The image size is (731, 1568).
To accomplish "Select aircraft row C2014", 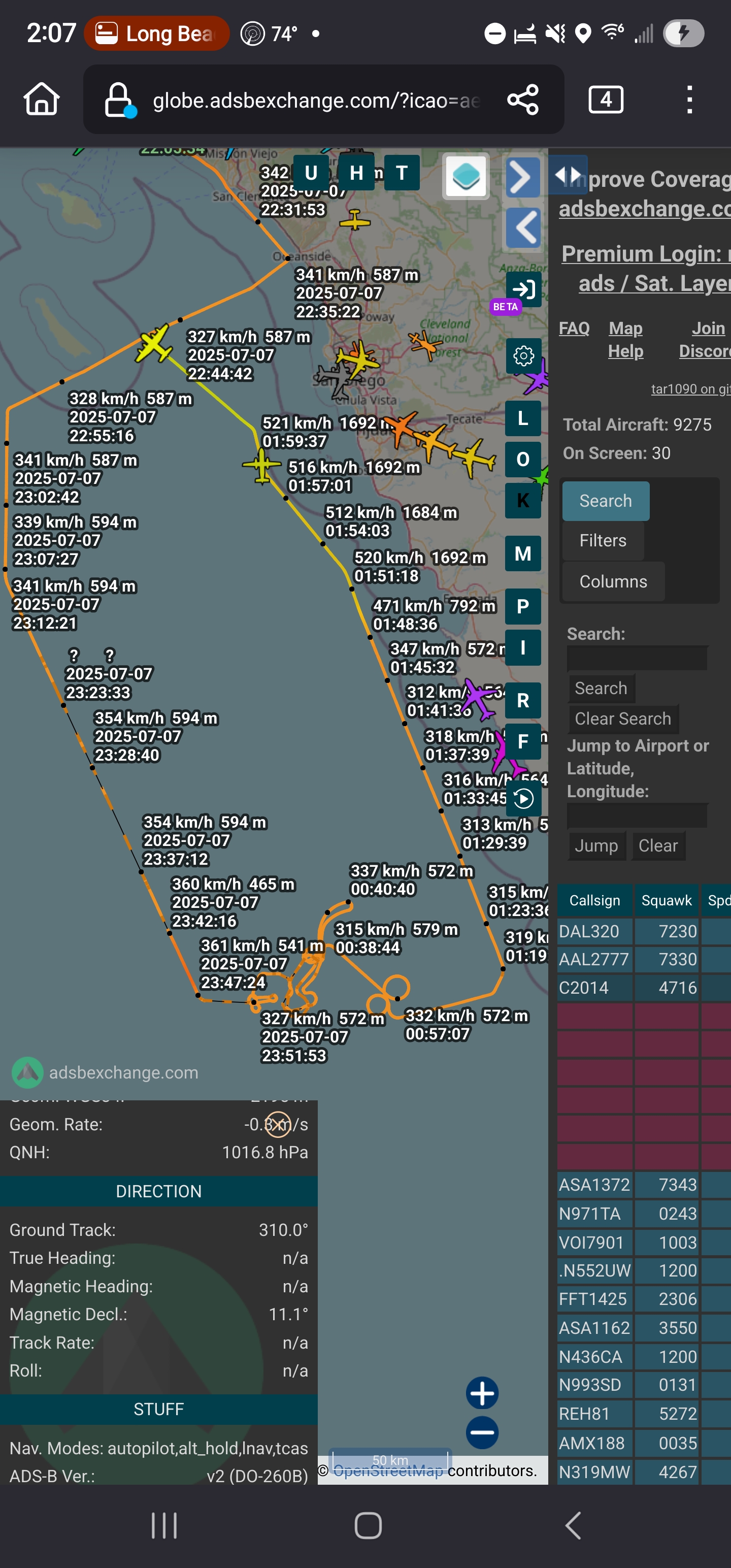I will (644, 987).
